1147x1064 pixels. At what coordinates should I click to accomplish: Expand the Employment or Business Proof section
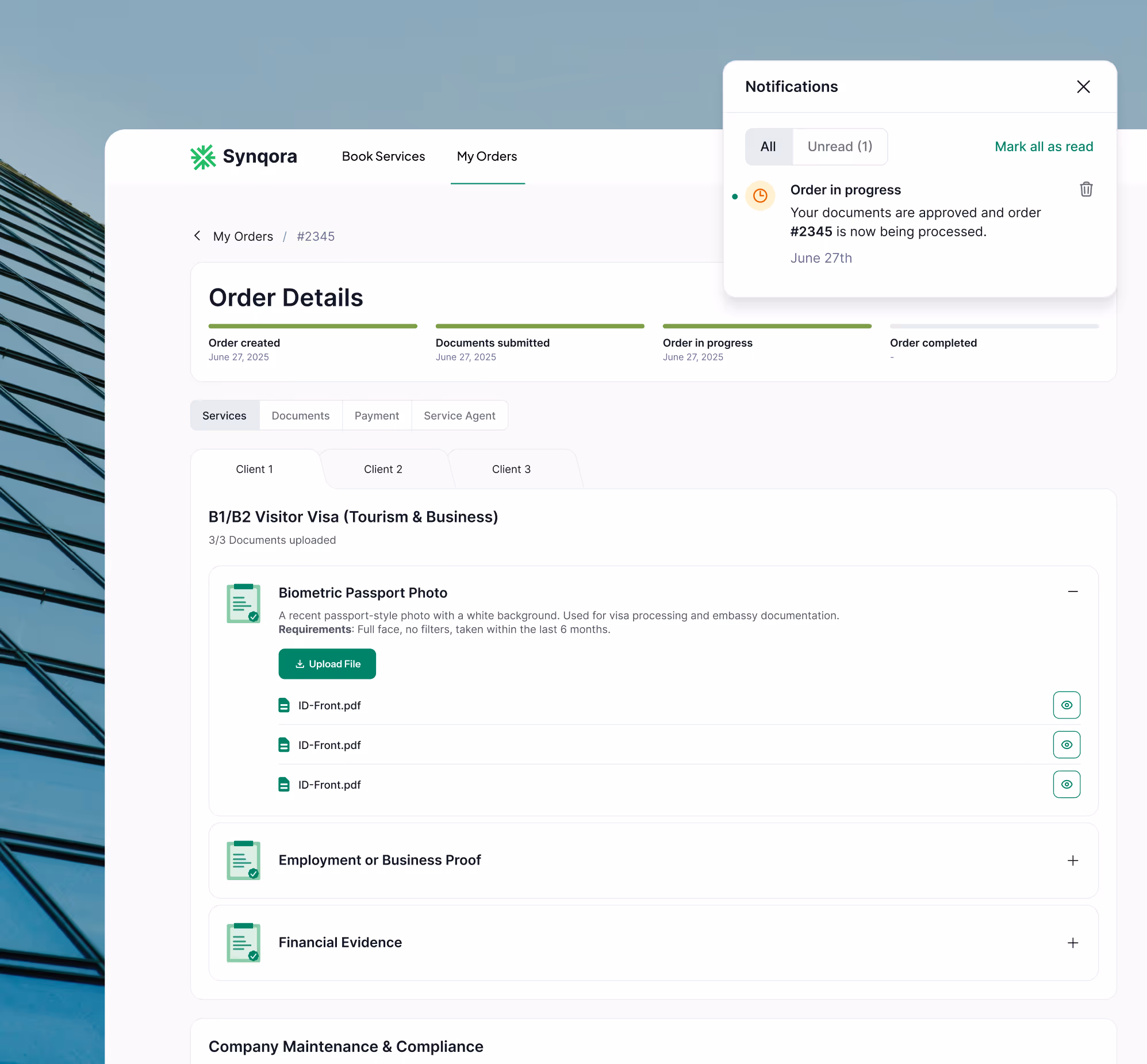1072,861
